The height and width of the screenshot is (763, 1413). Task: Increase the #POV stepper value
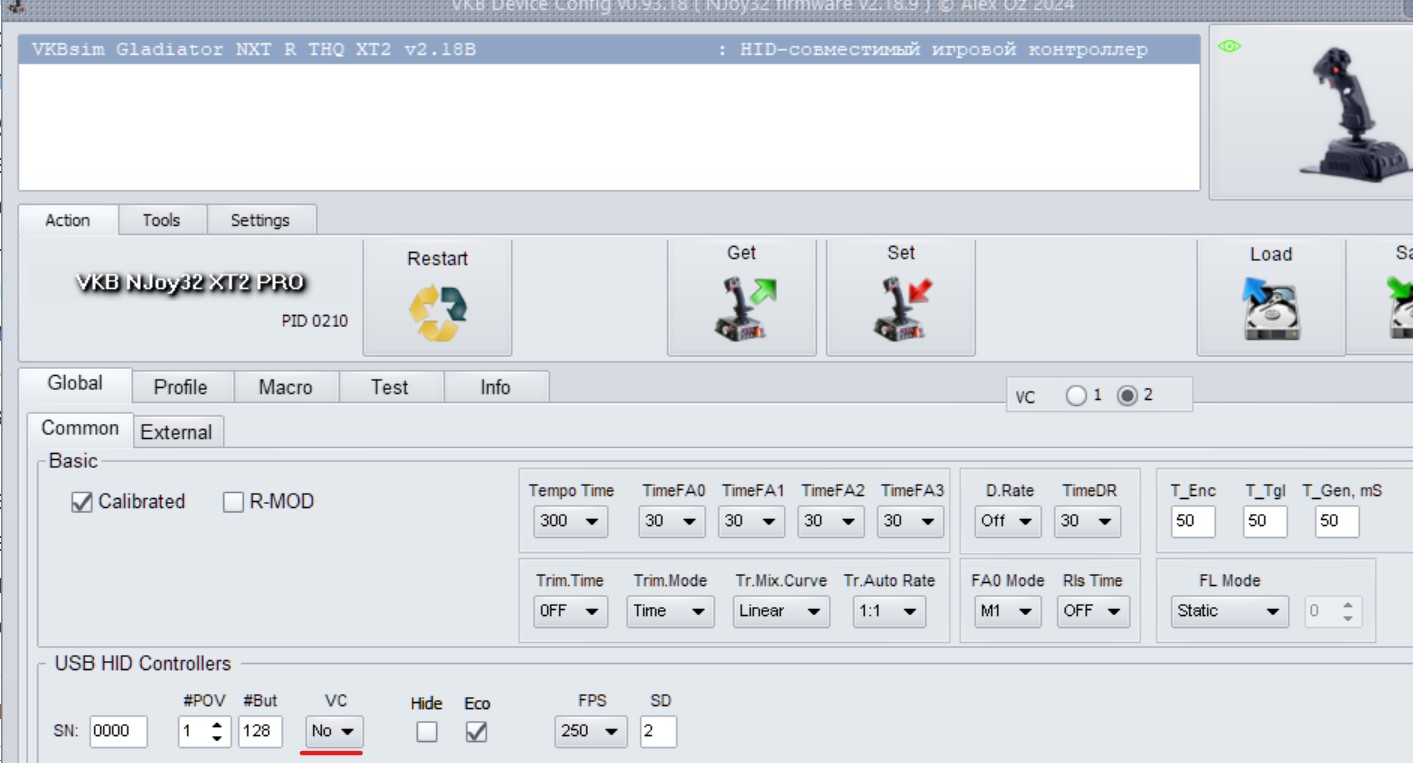pyautogui.click(x=218, y=724)
